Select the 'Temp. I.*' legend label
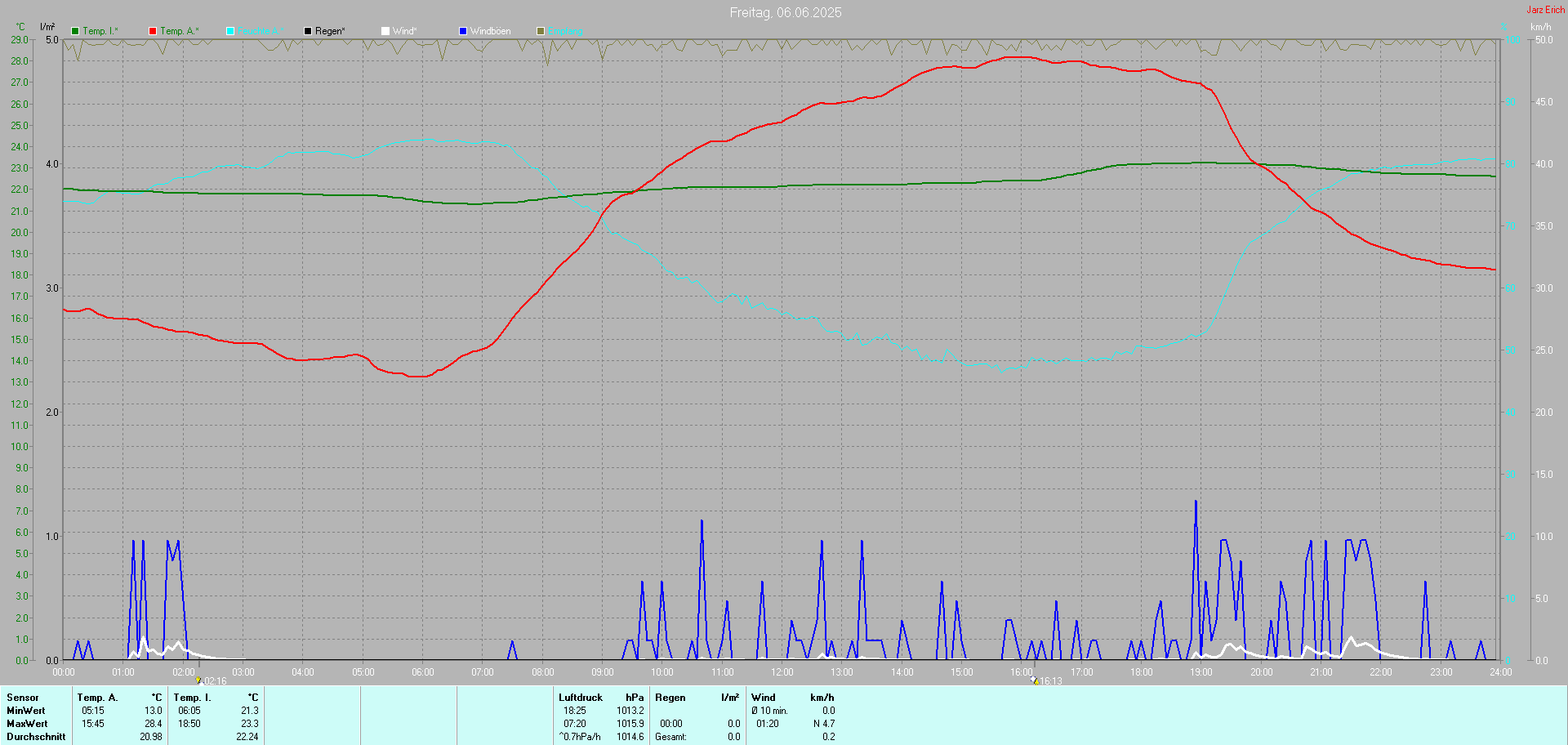1568x745 pixels. coord(100,31)
